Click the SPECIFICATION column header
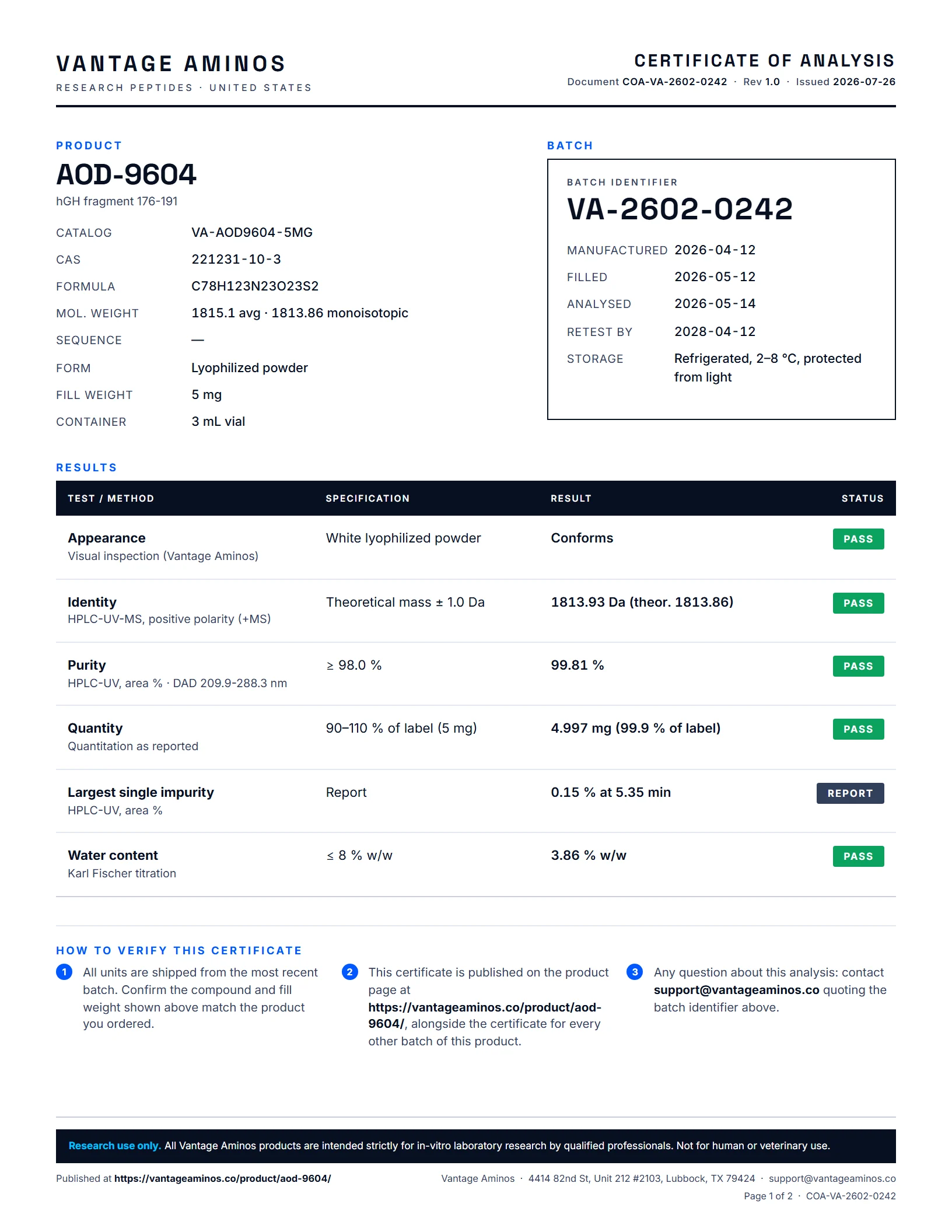Image resolution: width=952 pixels, height=1232 pixels. click(367, 498)
